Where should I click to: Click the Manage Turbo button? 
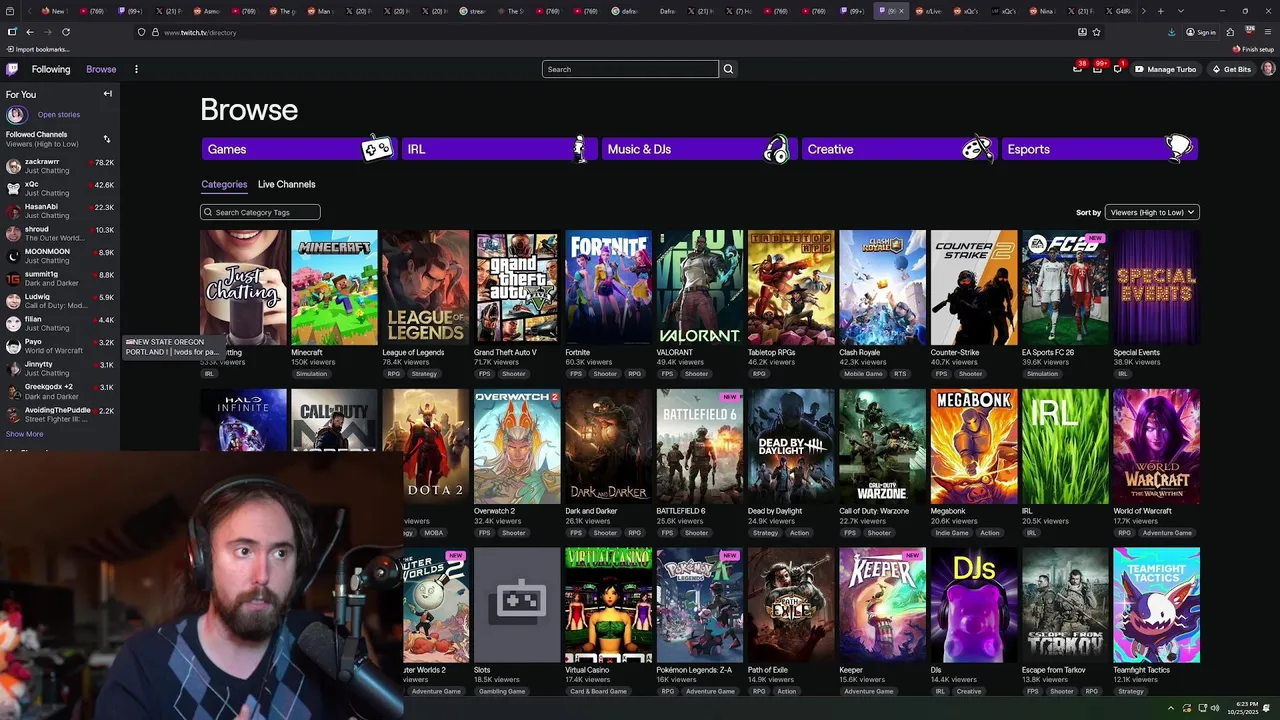pos(1165,69)
